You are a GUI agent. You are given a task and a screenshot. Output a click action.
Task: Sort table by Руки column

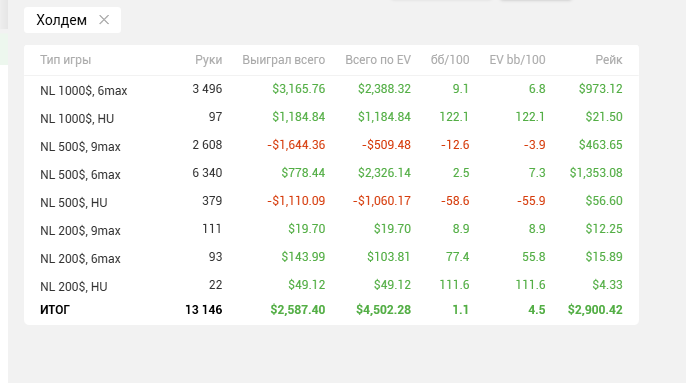pos(208,60)
